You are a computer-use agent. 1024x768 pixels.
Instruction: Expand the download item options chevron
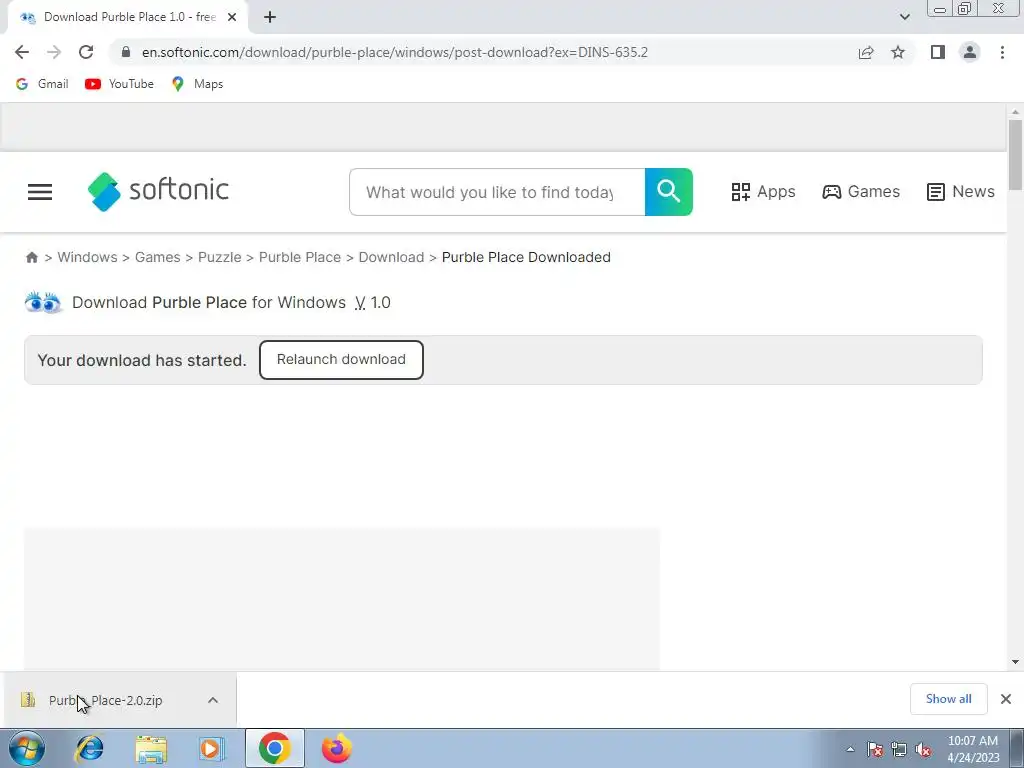(x=213, y=700)
